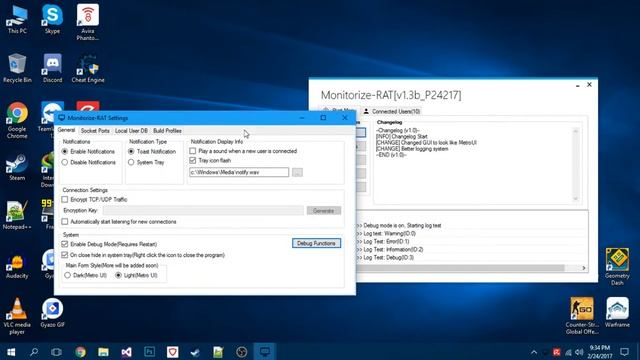The width and height of the screenshot is (640, 360).
Task: Click the notify.wav sound path field
Action: (x=239, y=172)
